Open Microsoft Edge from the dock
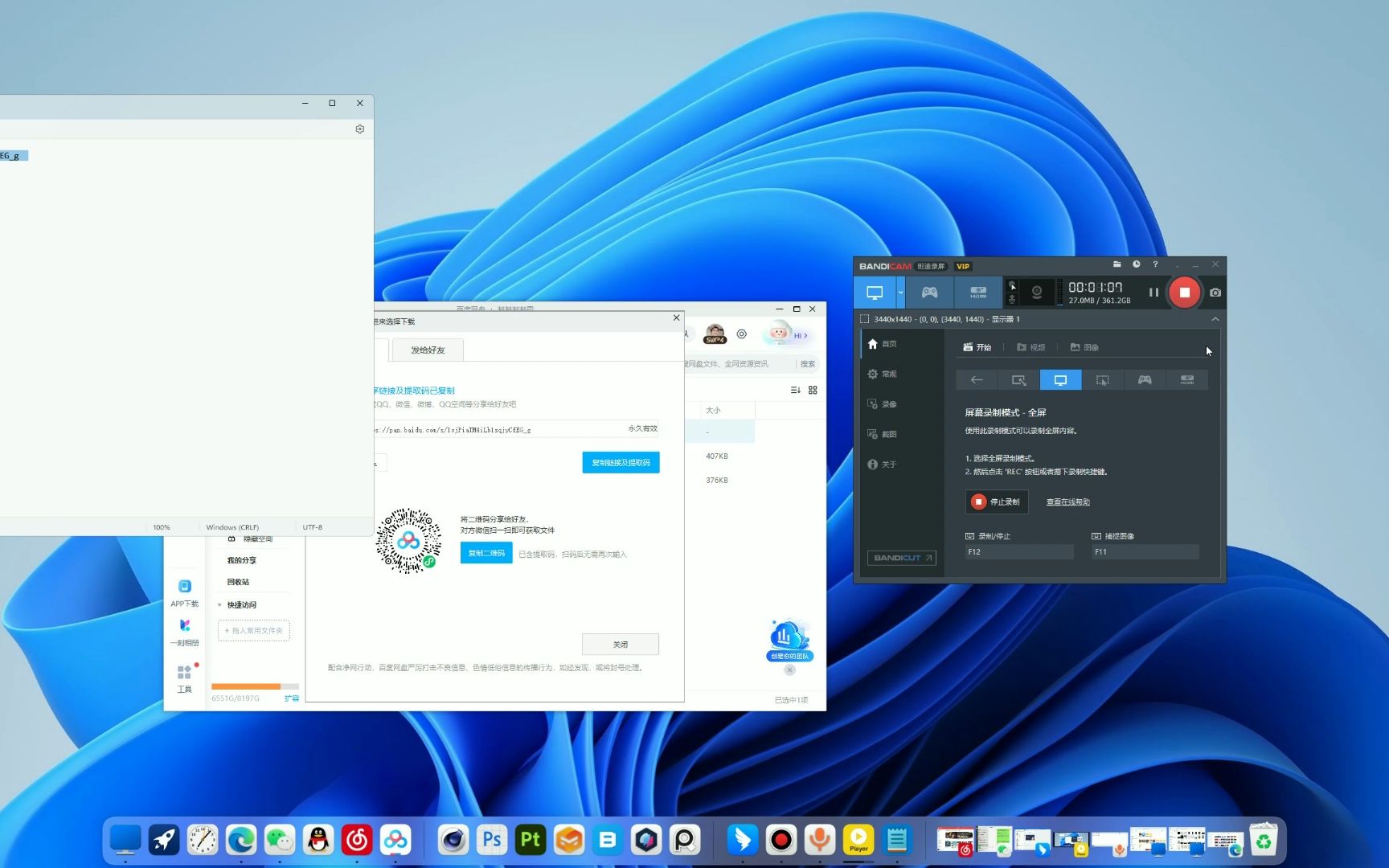 241,840
